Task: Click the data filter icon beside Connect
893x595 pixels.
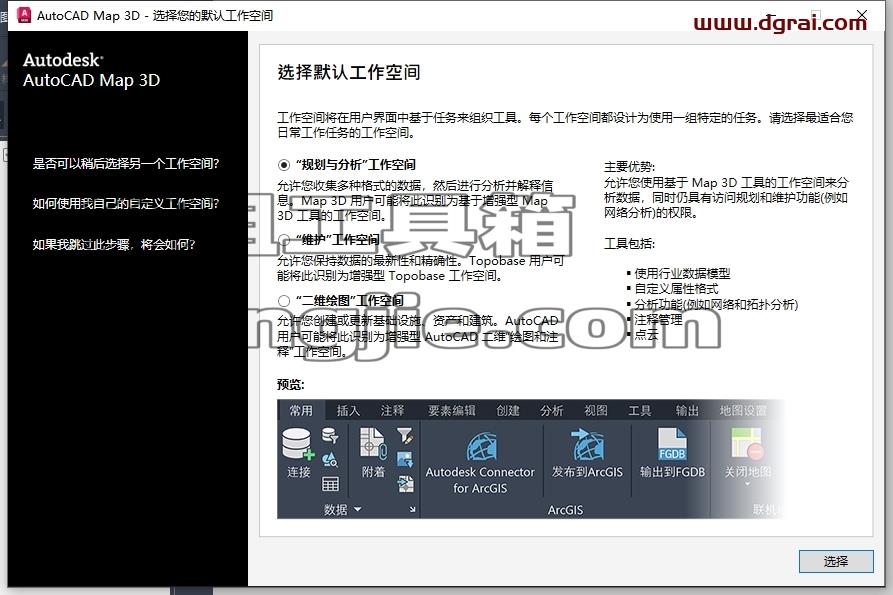Action: click(x=330, y=436)
